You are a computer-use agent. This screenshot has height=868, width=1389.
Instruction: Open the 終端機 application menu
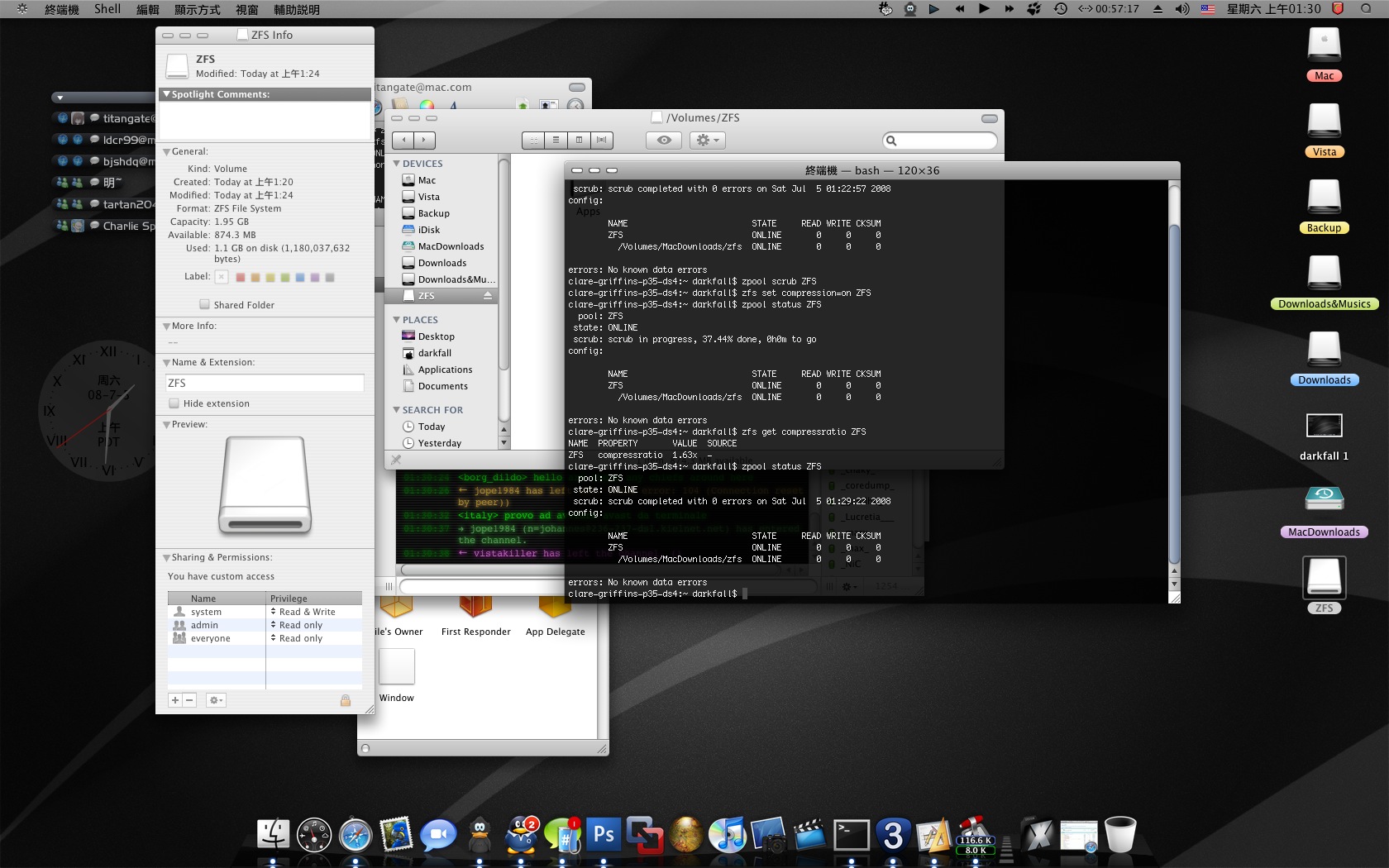tap(62, 9)
